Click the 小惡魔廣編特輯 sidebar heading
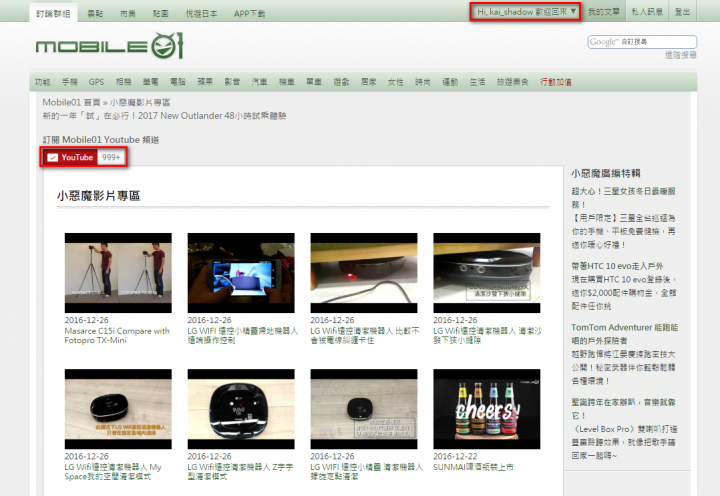This screenshot has width=720, height=496. click(x=606, y=173)
